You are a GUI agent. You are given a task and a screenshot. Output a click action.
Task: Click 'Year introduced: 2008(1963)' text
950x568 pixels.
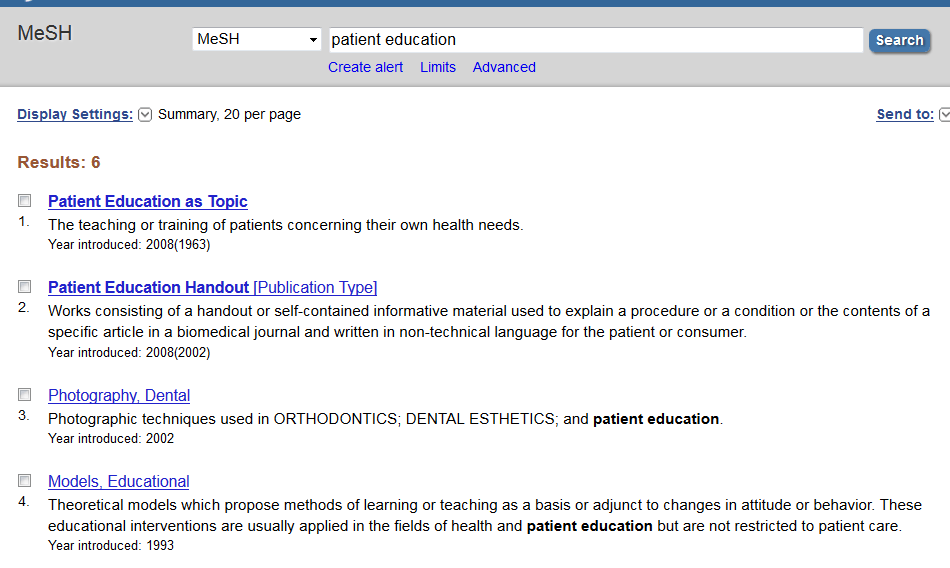click(129, 244)
